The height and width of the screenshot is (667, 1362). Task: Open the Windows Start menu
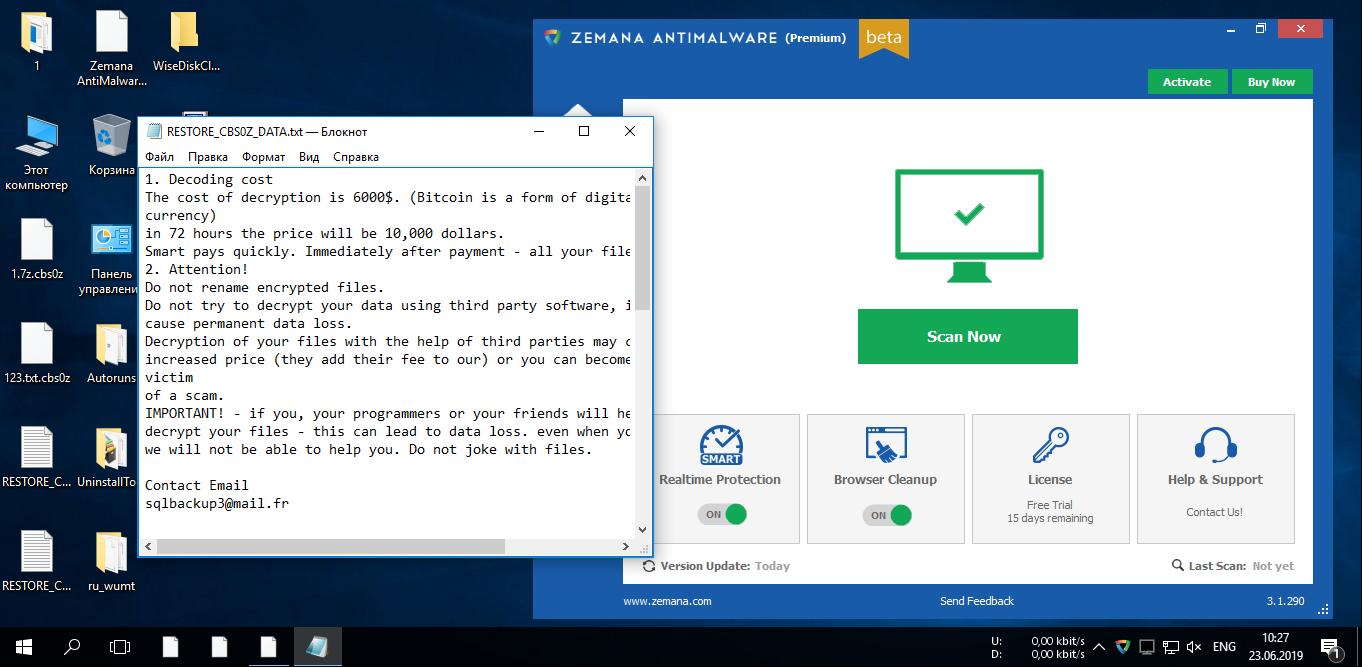(x=24, y=647)
